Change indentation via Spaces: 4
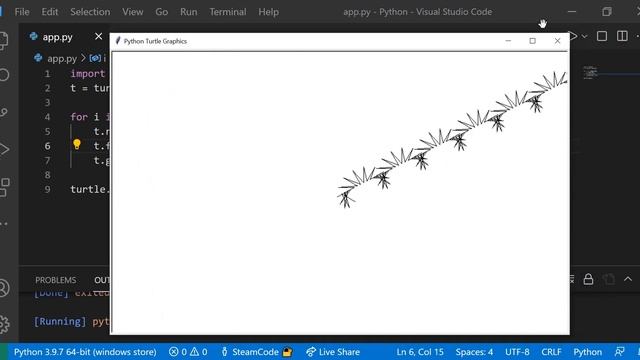The width and height of the screenshot is (640, 360). tap(474, 352)
